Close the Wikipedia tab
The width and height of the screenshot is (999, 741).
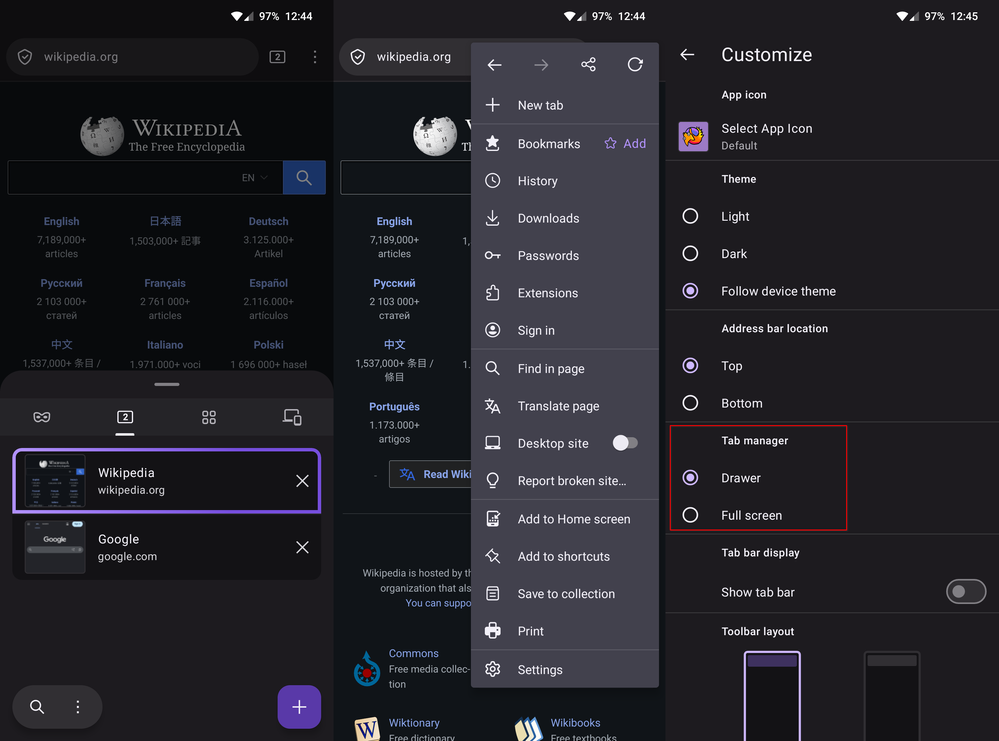(302, 481)
